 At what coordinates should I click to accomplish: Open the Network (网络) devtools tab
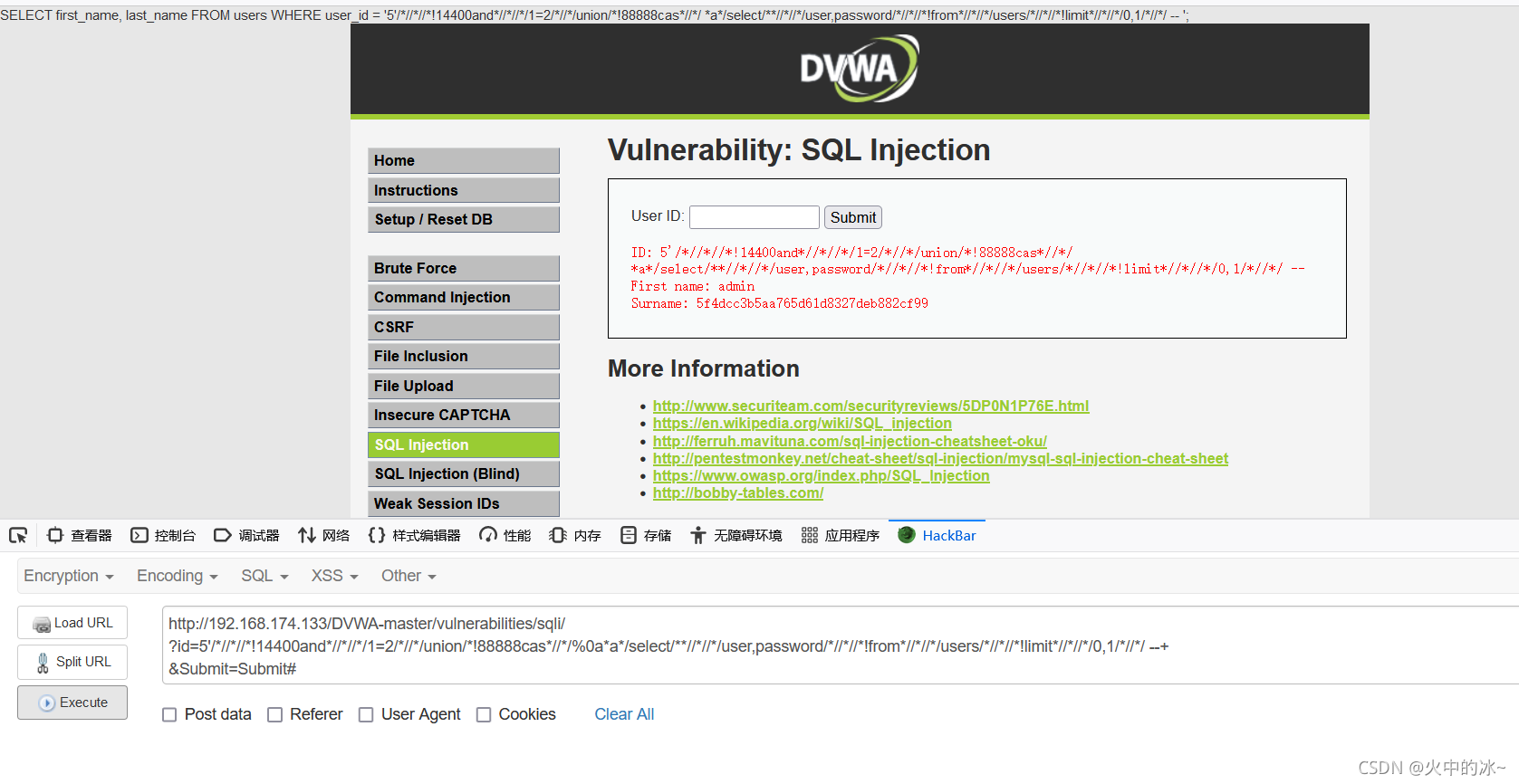coord(323,535)
